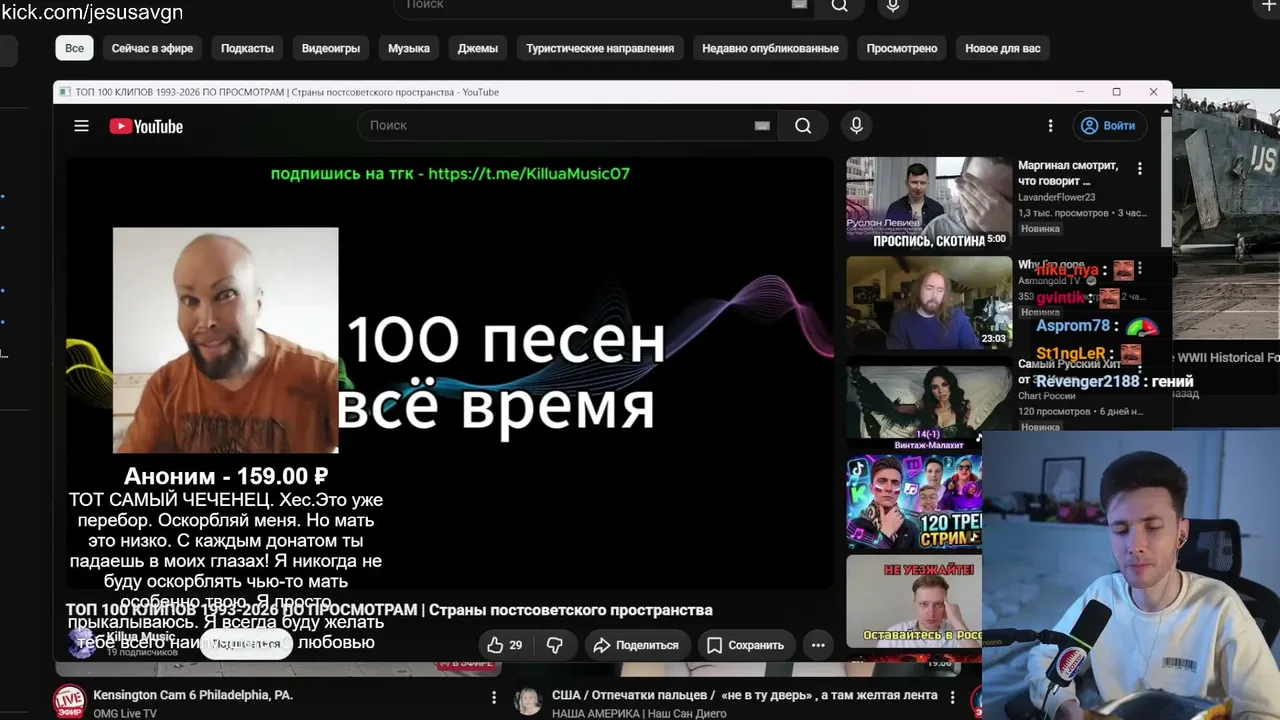The height and width of the screenshot is (720, 1280).
Task: Click the YouTube logo in the popup window
Action: [x=146, y=126]
